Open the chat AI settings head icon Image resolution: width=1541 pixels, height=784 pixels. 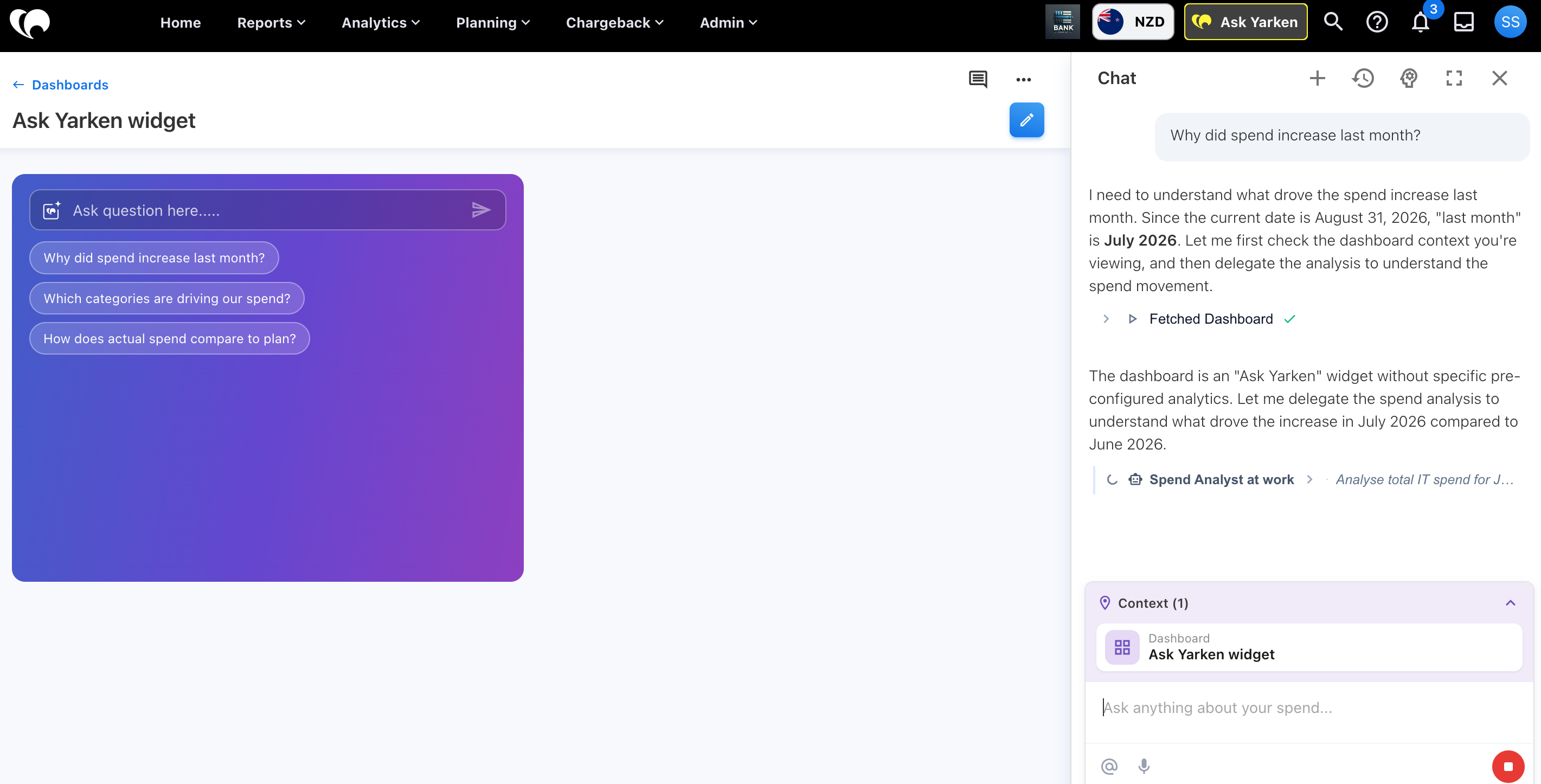pos(1409,78)
